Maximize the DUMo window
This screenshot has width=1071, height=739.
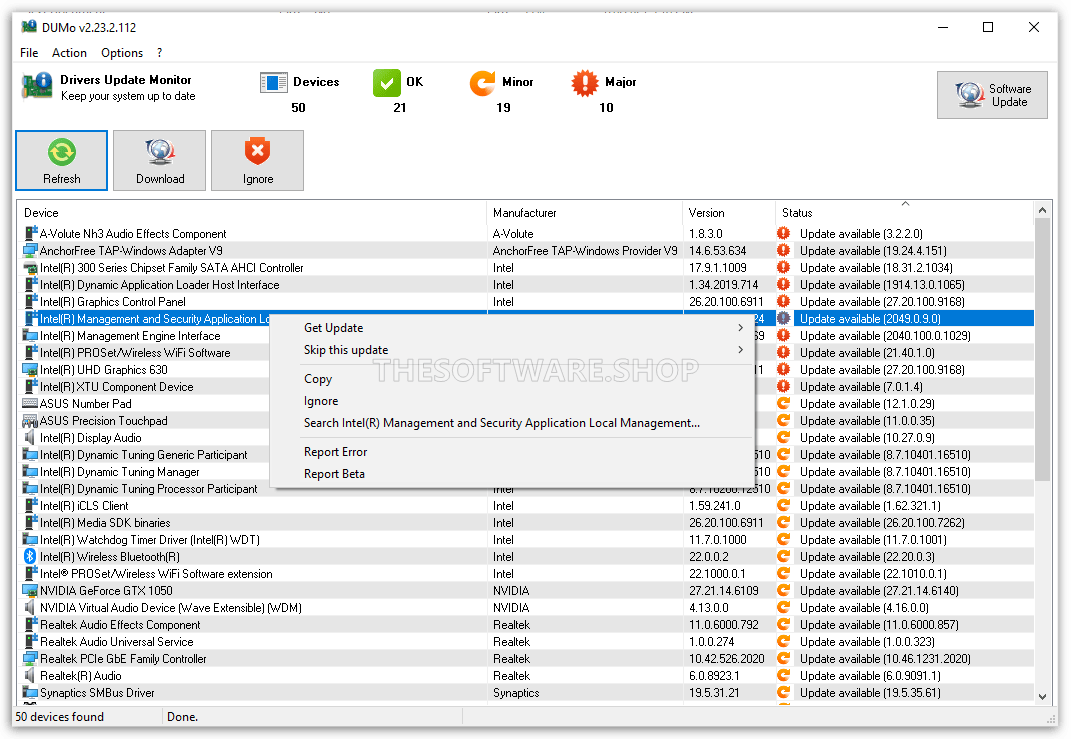click(988, 27)
